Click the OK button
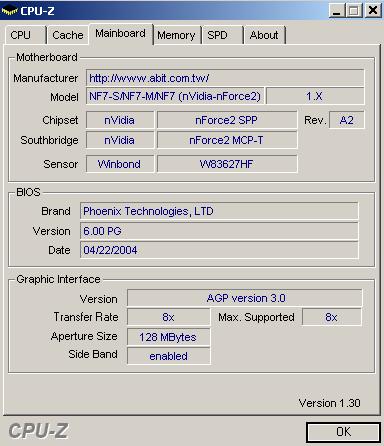This screenshot has height=446, width=384. coord(343,432)
